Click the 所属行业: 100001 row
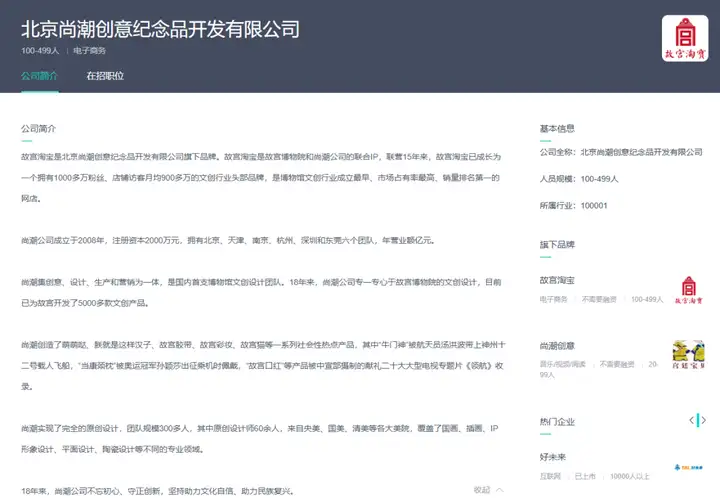The width and height of the screenshot is (720, 498). pyautogui.click(x=574, y=206)
